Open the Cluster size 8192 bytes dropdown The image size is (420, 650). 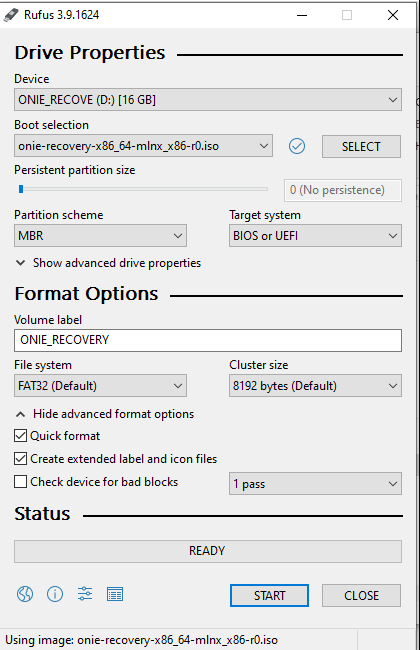point(315,386)
